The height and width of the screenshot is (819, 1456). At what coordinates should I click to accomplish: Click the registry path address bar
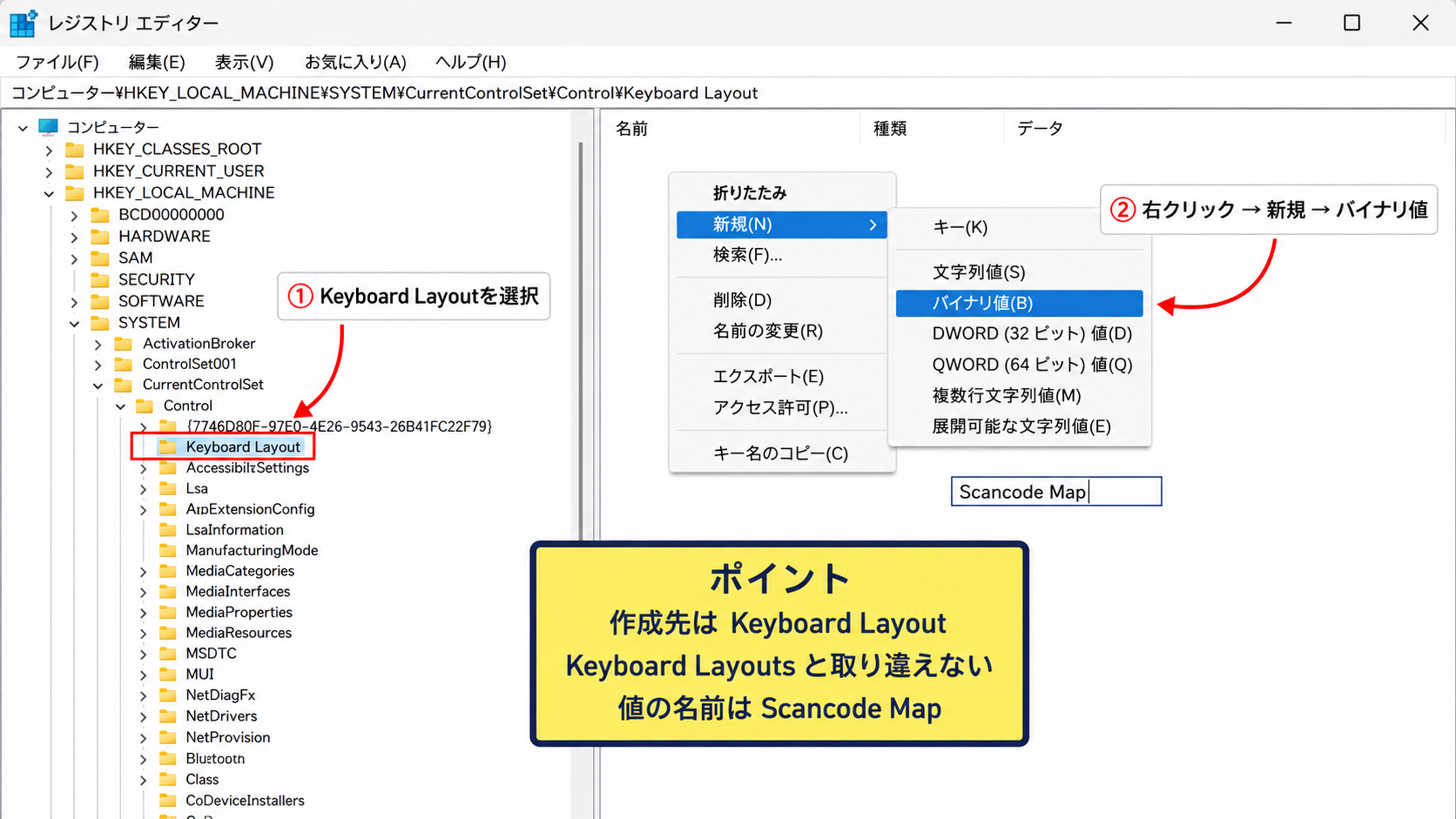[x=728, y=93]
